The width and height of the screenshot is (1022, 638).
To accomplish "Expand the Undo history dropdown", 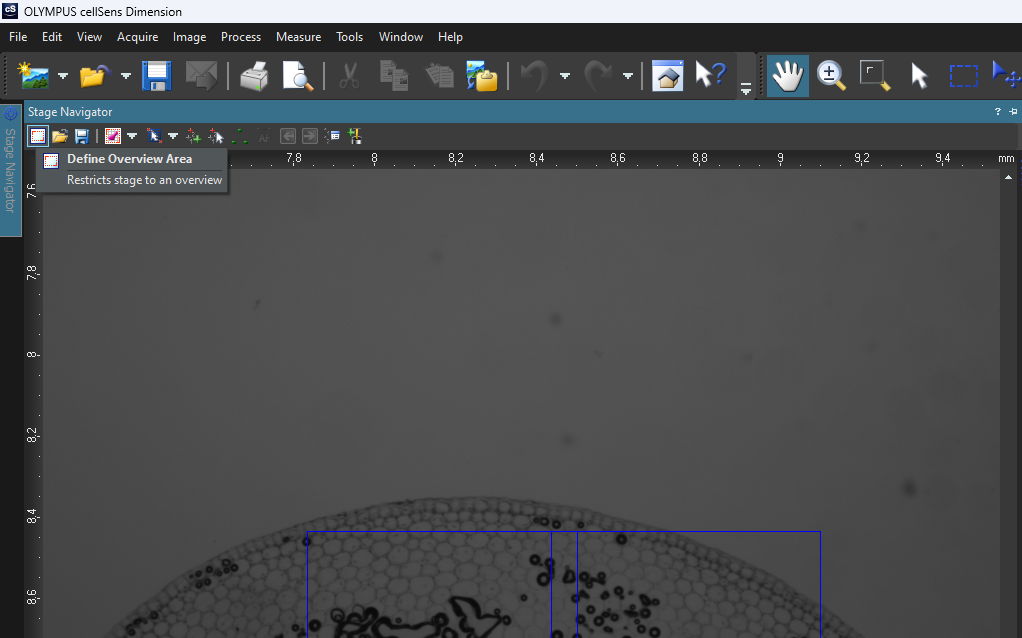I will [565, 76].
